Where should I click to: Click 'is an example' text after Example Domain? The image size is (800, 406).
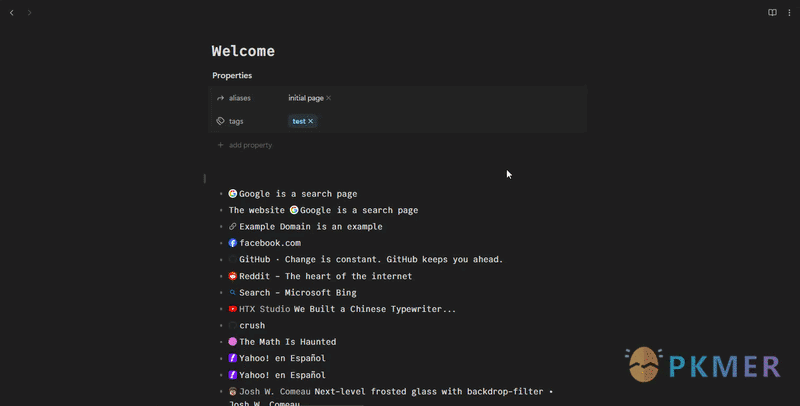click(348, 226)
